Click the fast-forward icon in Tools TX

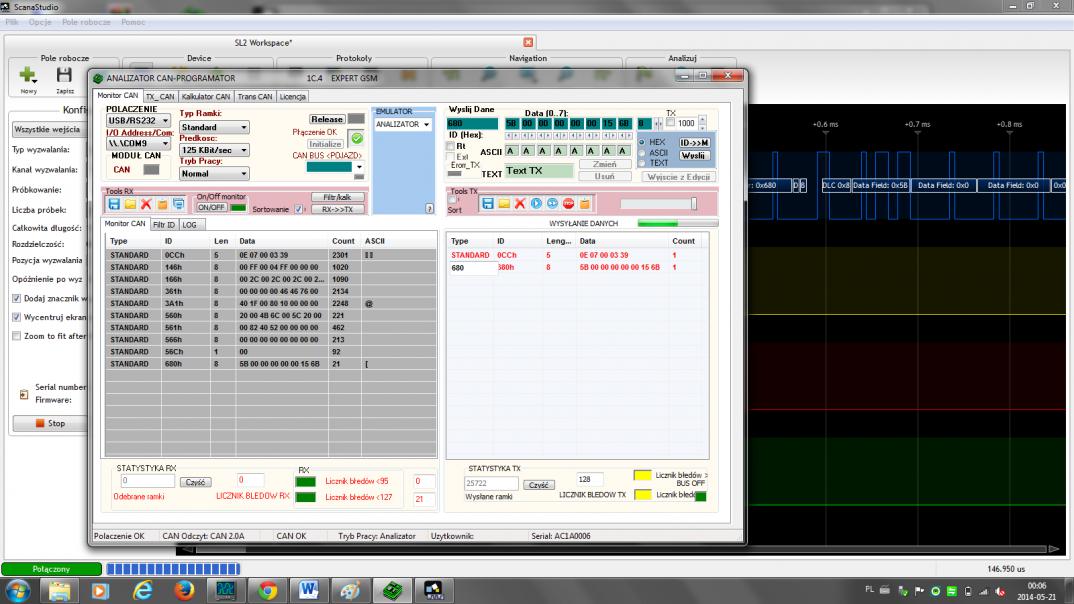(552, 203)
